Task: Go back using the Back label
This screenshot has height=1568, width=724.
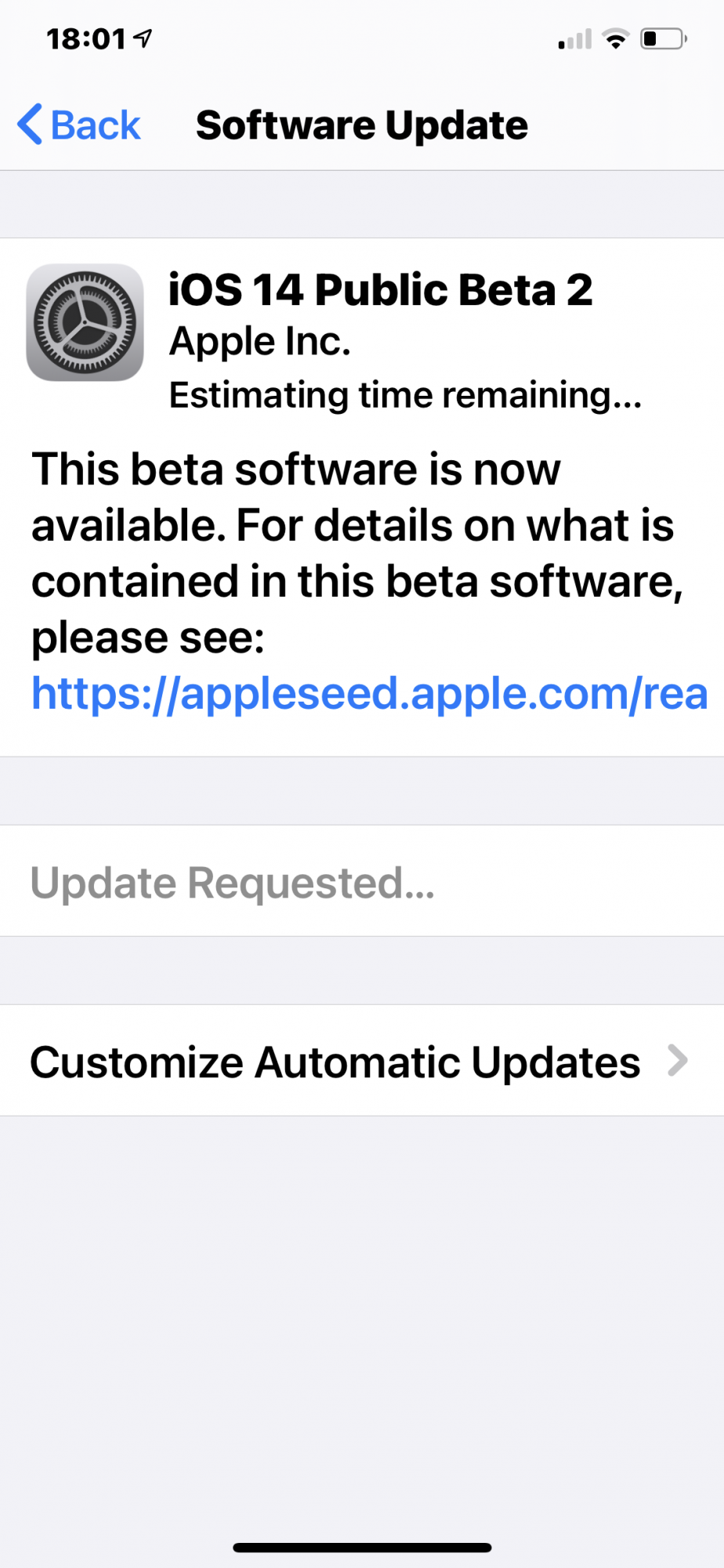Action: (x=96, y=125)
